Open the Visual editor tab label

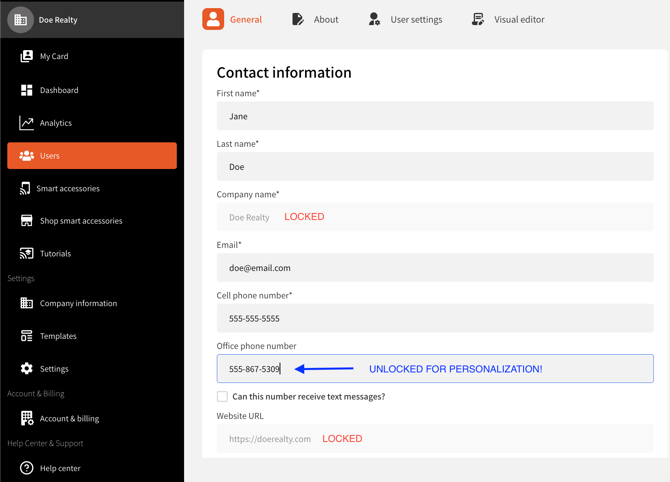pos(519,20)
